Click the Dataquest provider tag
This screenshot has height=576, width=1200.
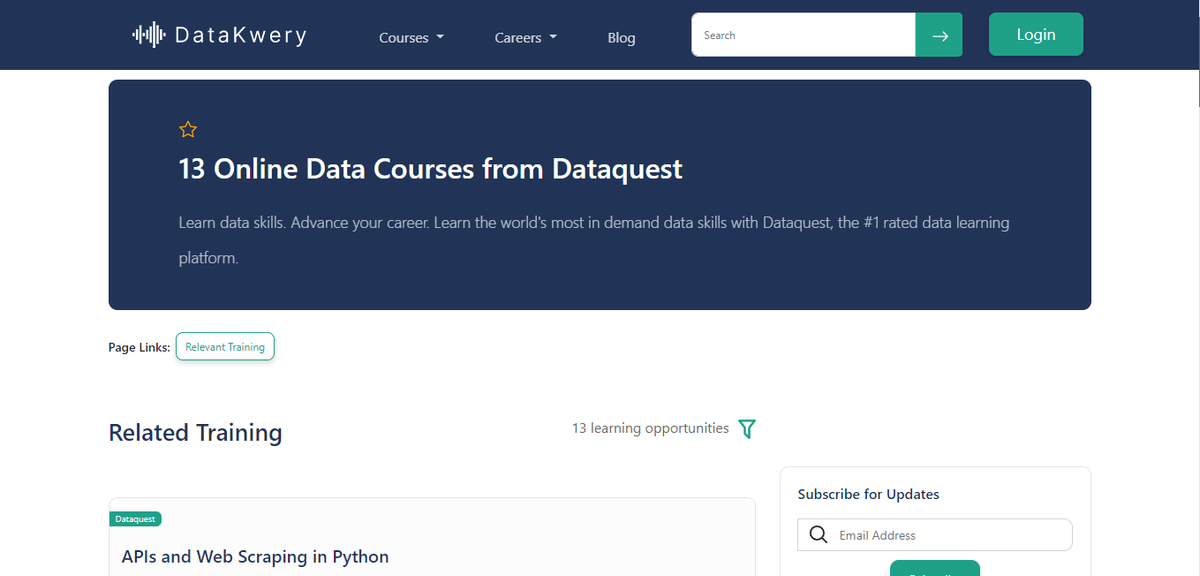pos(135,519)
